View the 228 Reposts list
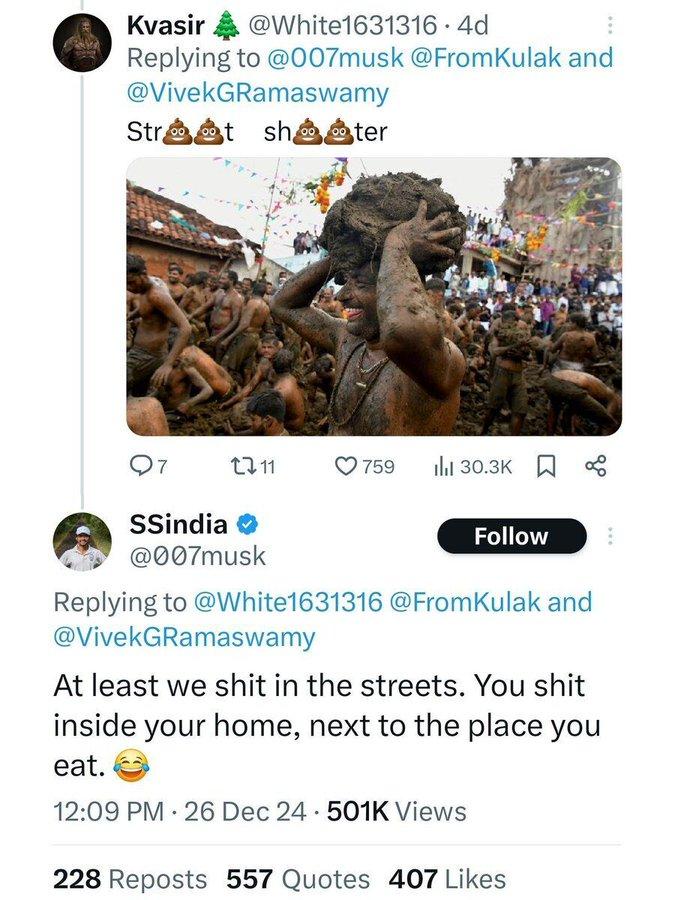 (x=130, y=879)
